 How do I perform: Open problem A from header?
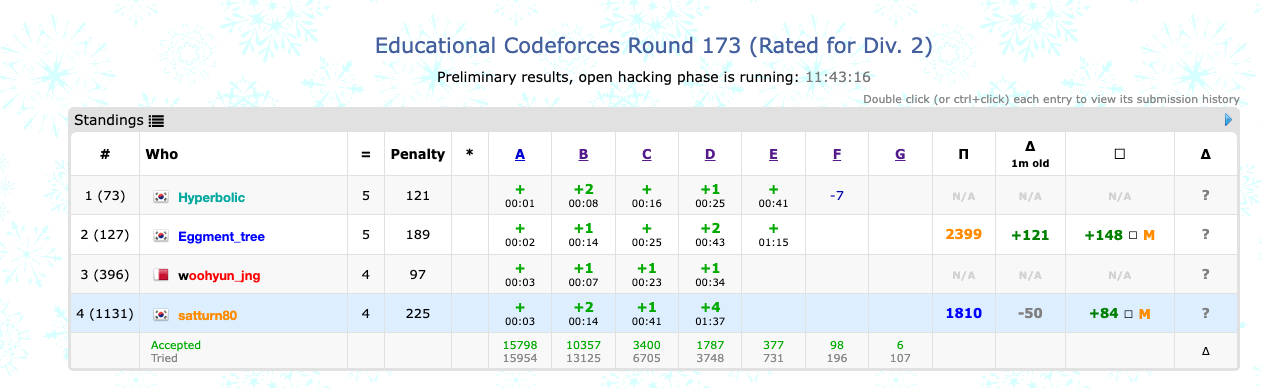(x=520, y=154)
